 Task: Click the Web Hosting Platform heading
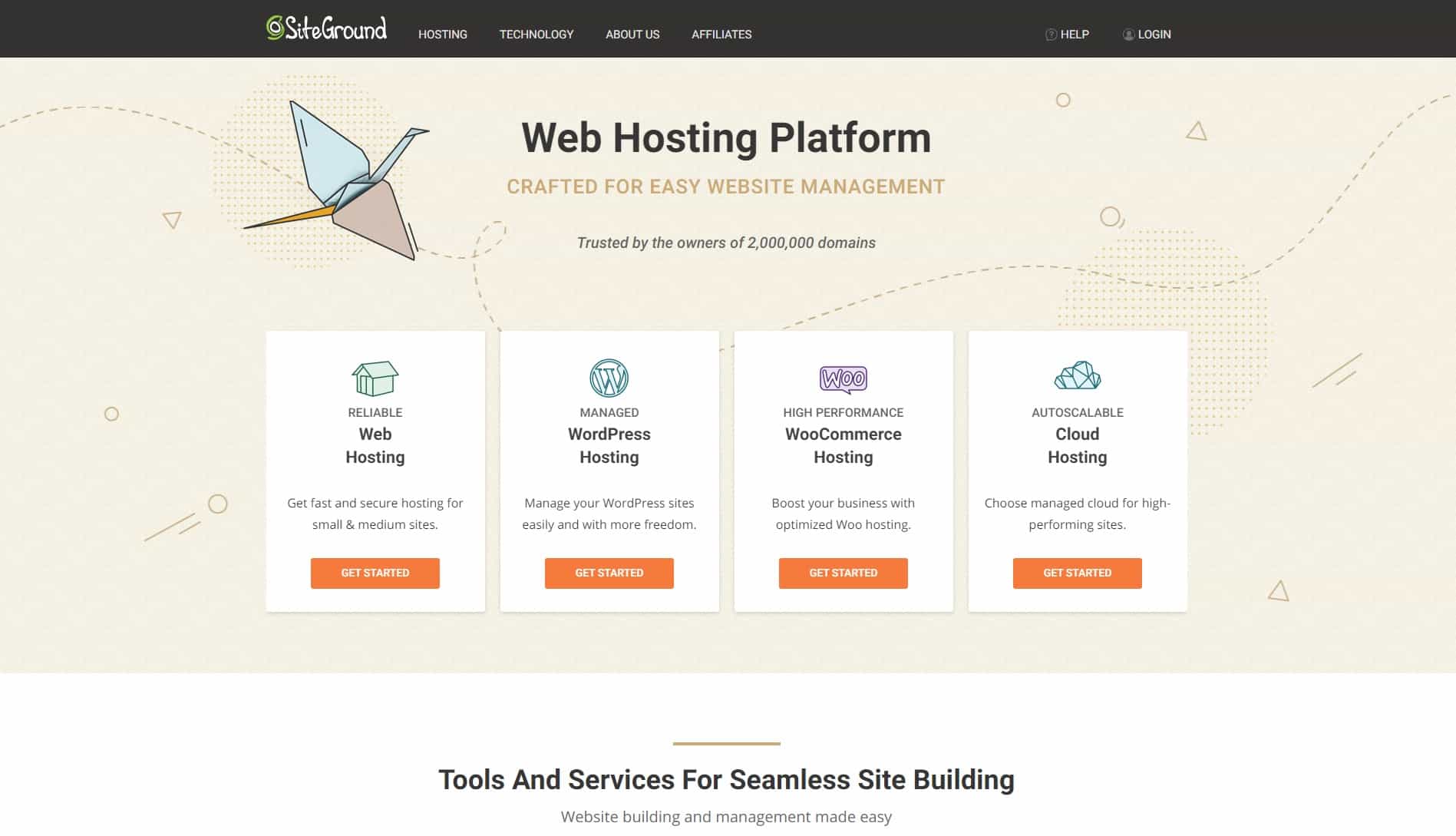coord(726,138)
